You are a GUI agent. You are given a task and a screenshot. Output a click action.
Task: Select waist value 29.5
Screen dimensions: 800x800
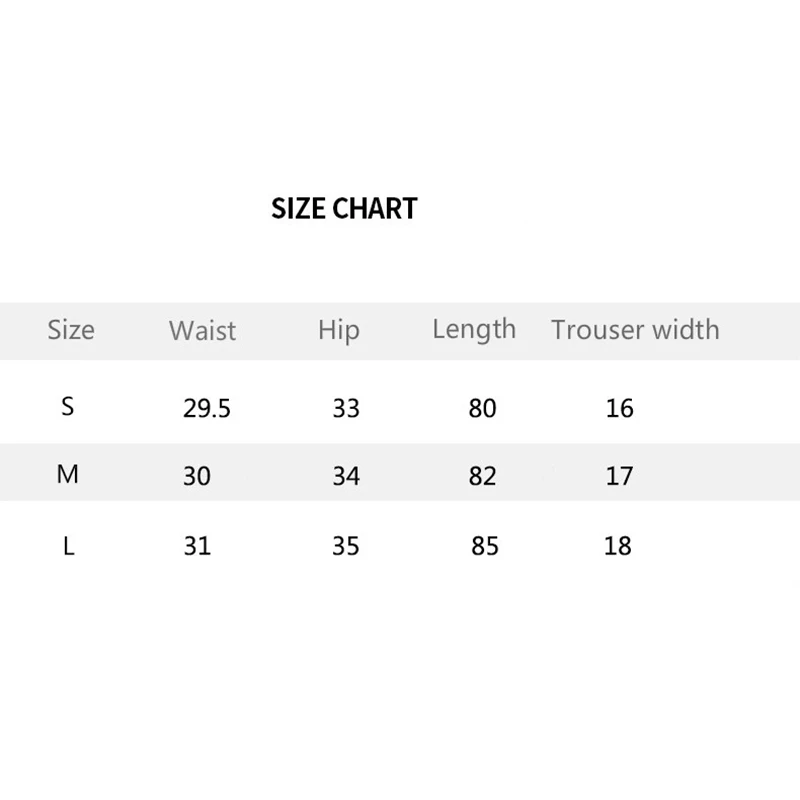(207, 408)
